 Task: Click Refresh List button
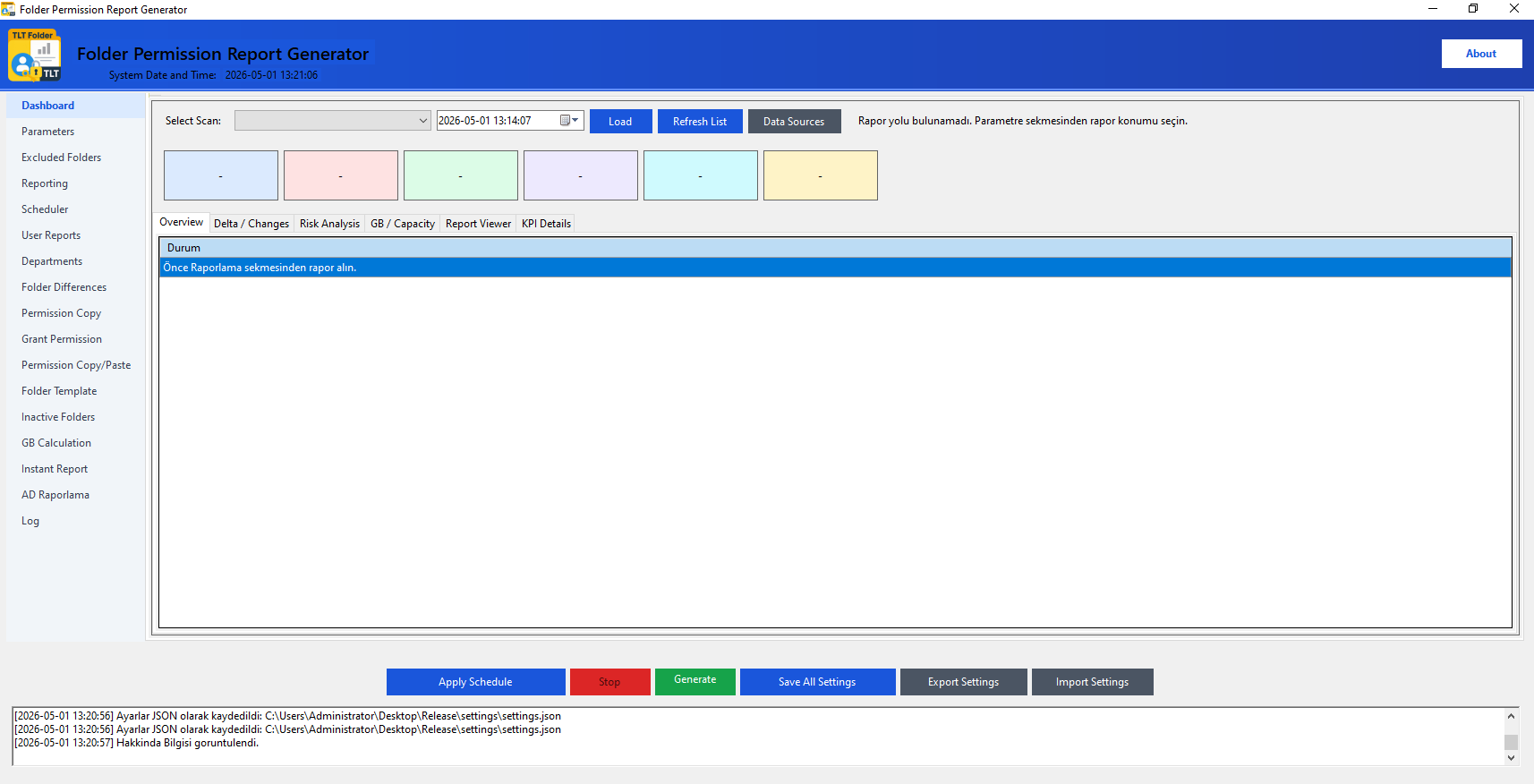coord(700,122)
